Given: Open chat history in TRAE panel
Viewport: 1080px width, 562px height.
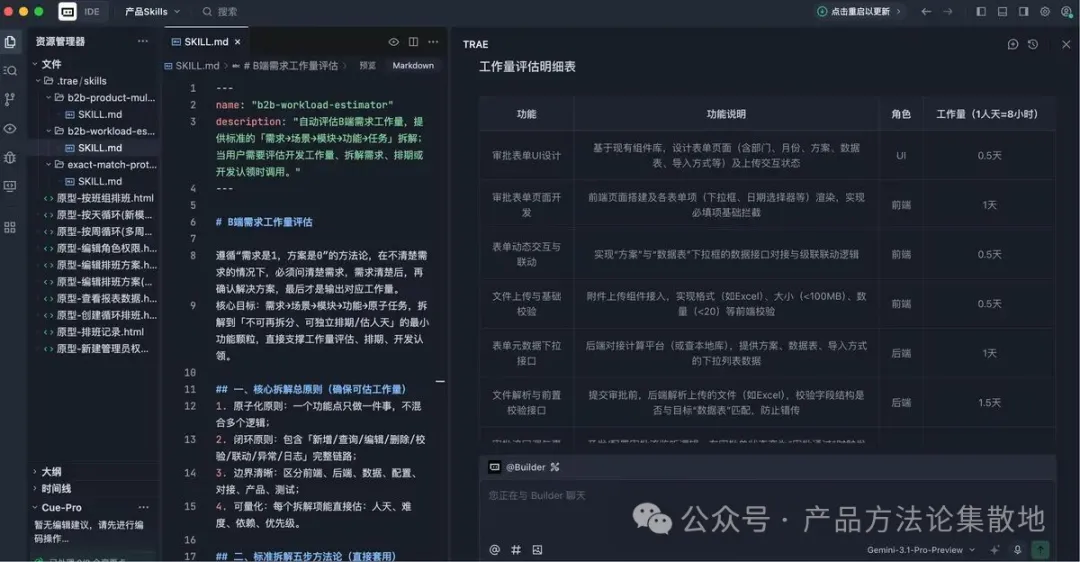Looking at the screenshot, I should coord(1032,44).
